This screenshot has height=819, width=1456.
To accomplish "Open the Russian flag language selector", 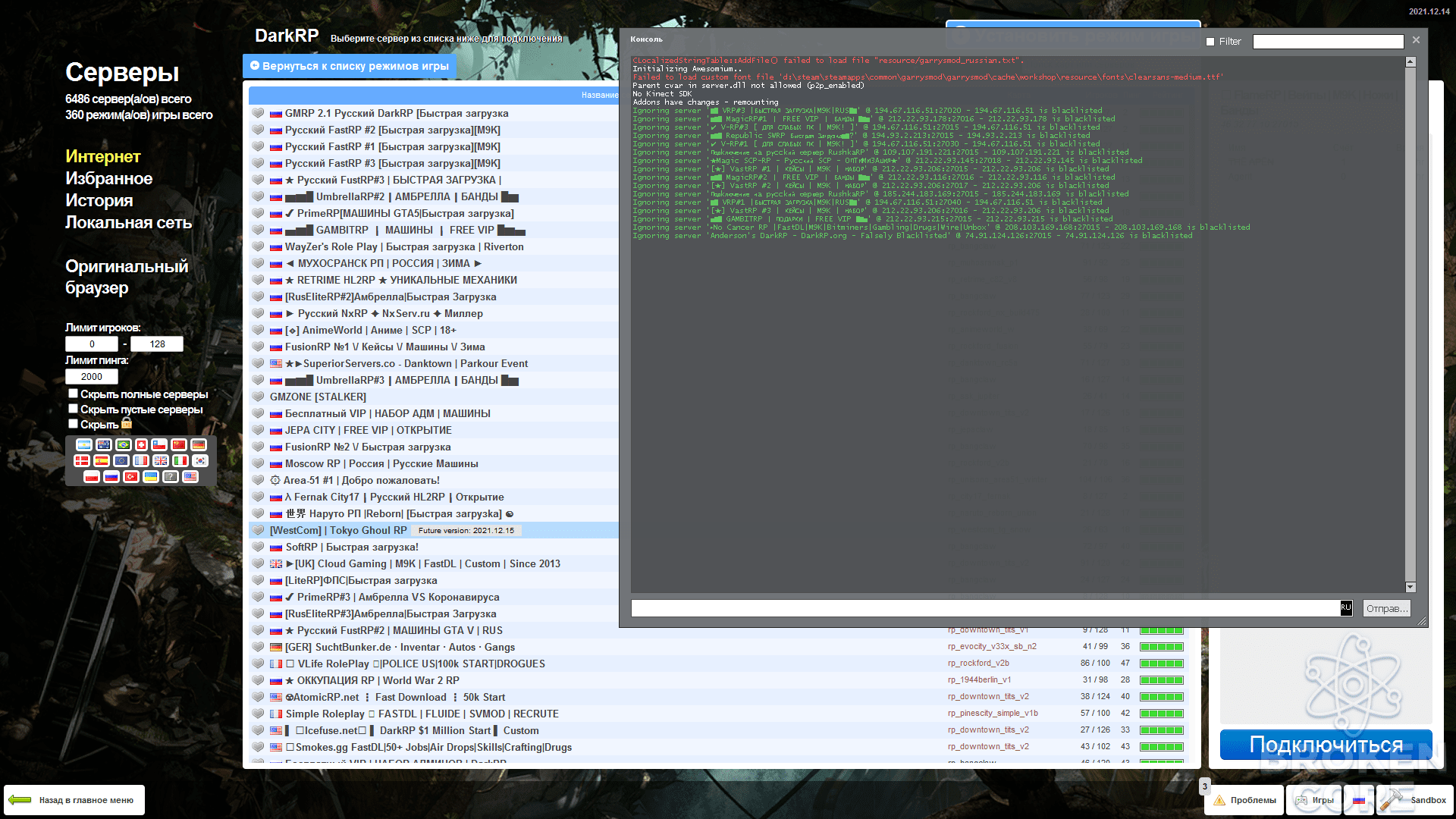I will click(1359, 800).
